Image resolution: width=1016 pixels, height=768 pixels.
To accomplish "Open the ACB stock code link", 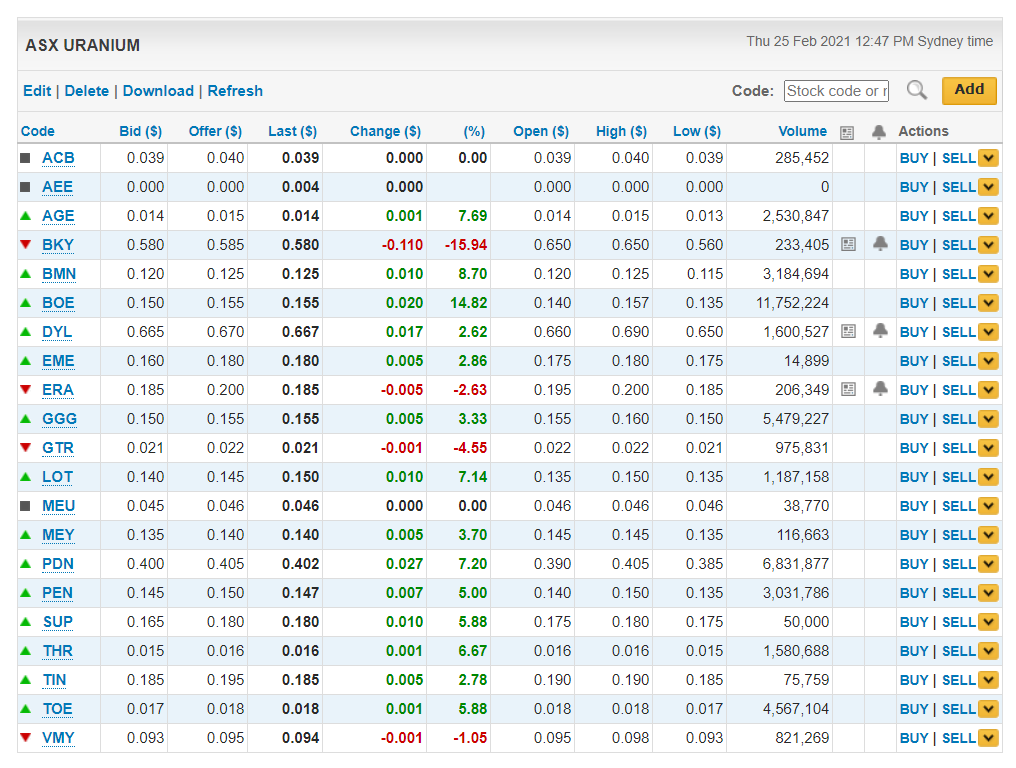I will (58, 158).
